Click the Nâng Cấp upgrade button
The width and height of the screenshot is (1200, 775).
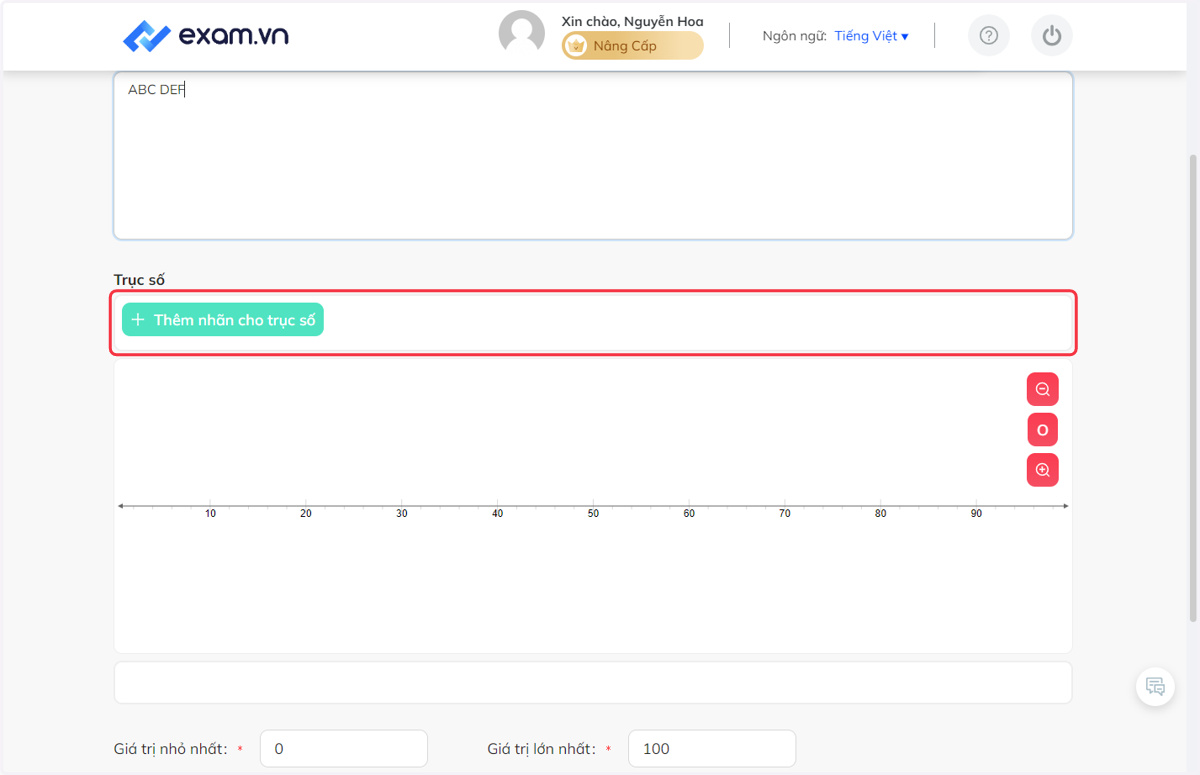[x=632, y=46]
